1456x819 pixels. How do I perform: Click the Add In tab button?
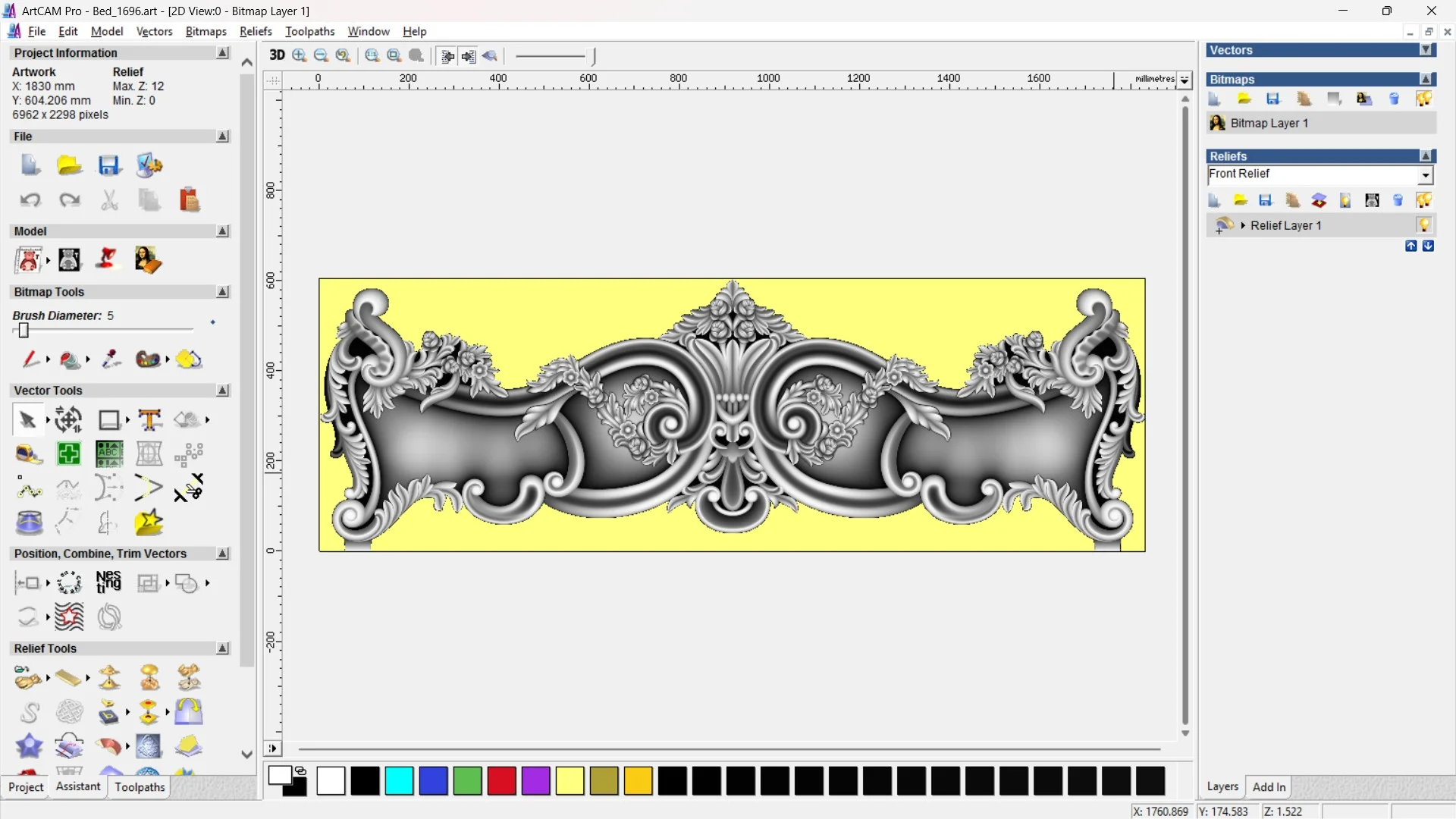tap(1269, 786)
